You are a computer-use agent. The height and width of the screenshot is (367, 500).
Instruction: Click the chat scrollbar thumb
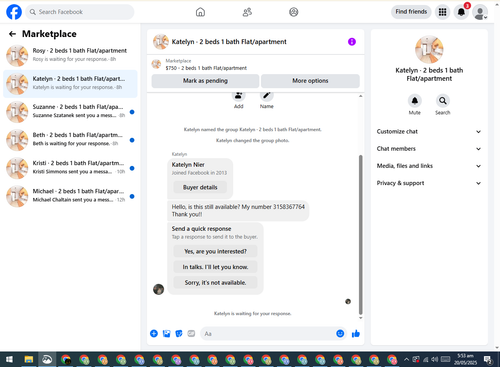(x=360, y=235)
